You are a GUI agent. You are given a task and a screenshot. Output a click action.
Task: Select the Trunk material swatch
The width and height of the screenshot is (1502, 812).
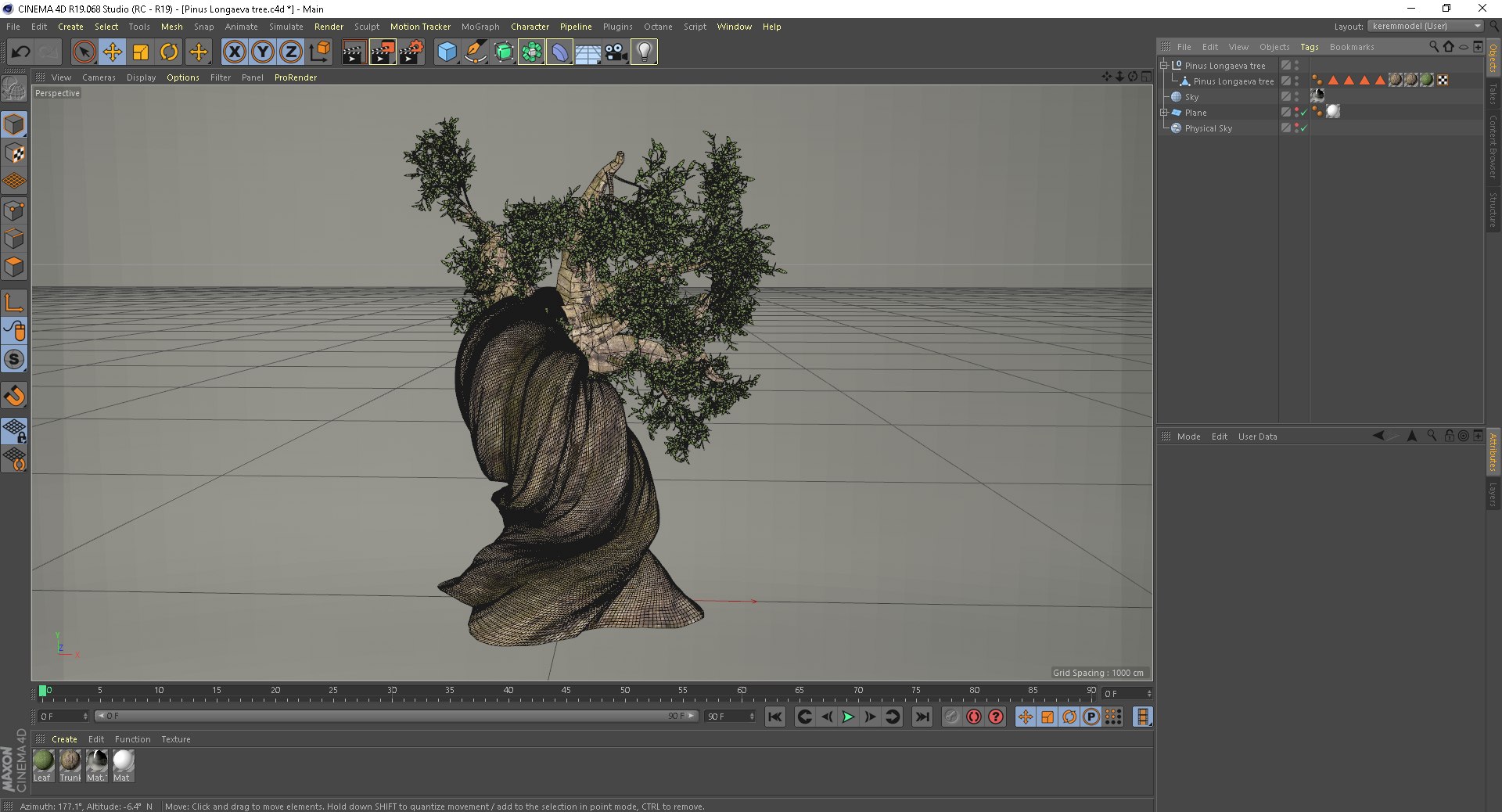tap(70, 766)
